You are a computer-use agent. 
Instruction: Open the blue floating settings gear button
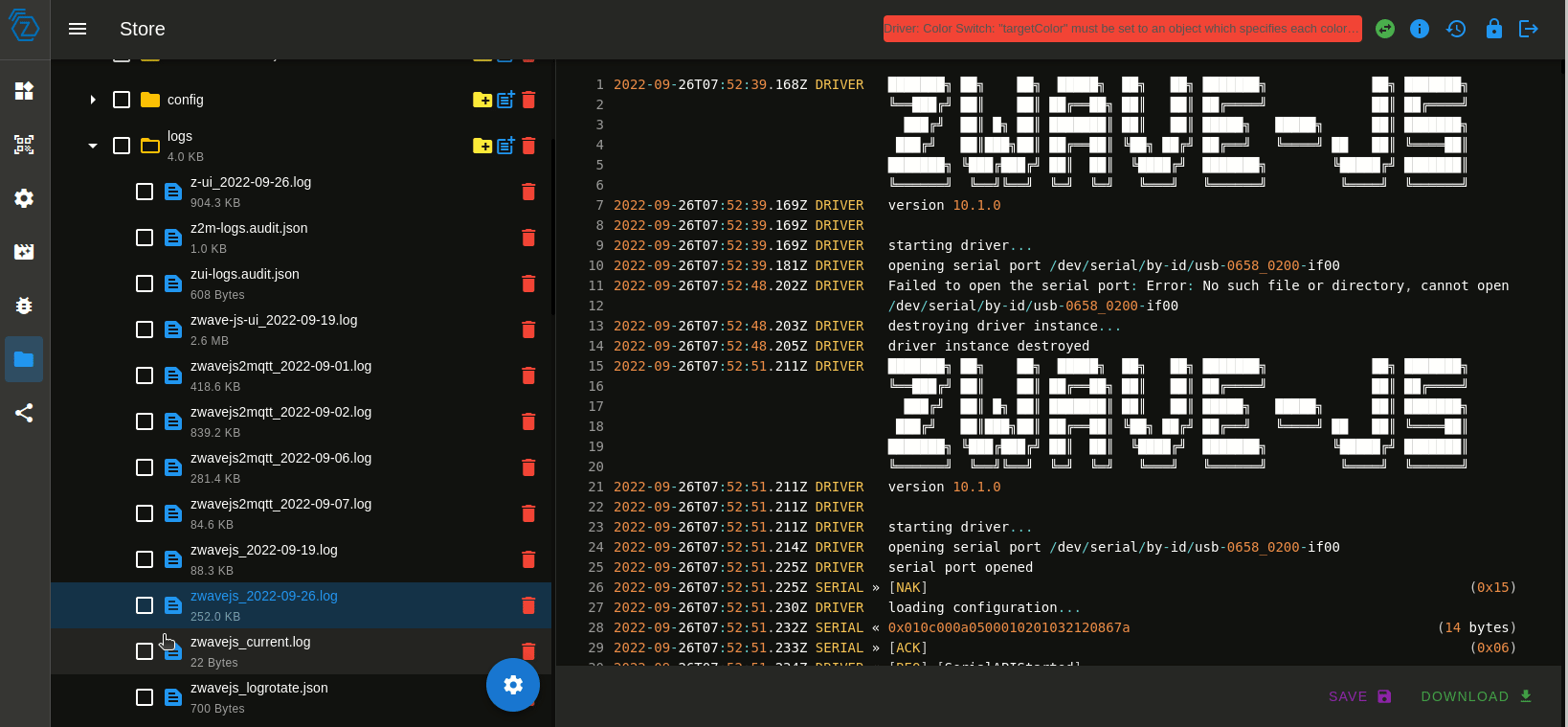[513, 685]
